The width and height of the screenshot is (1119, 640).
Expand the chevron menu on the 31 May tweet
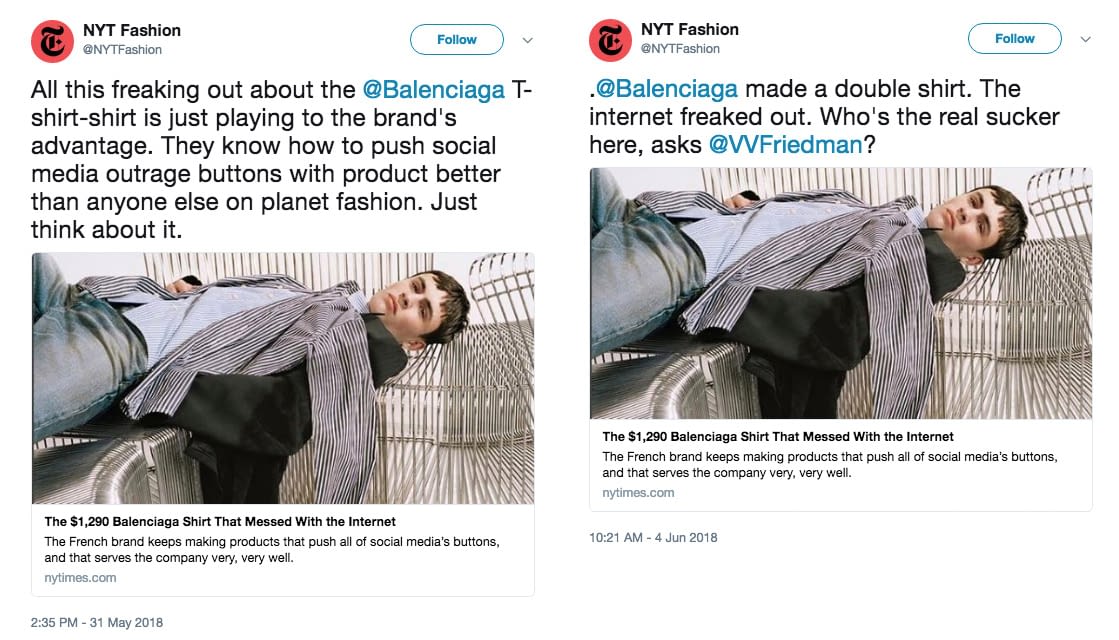528,41
